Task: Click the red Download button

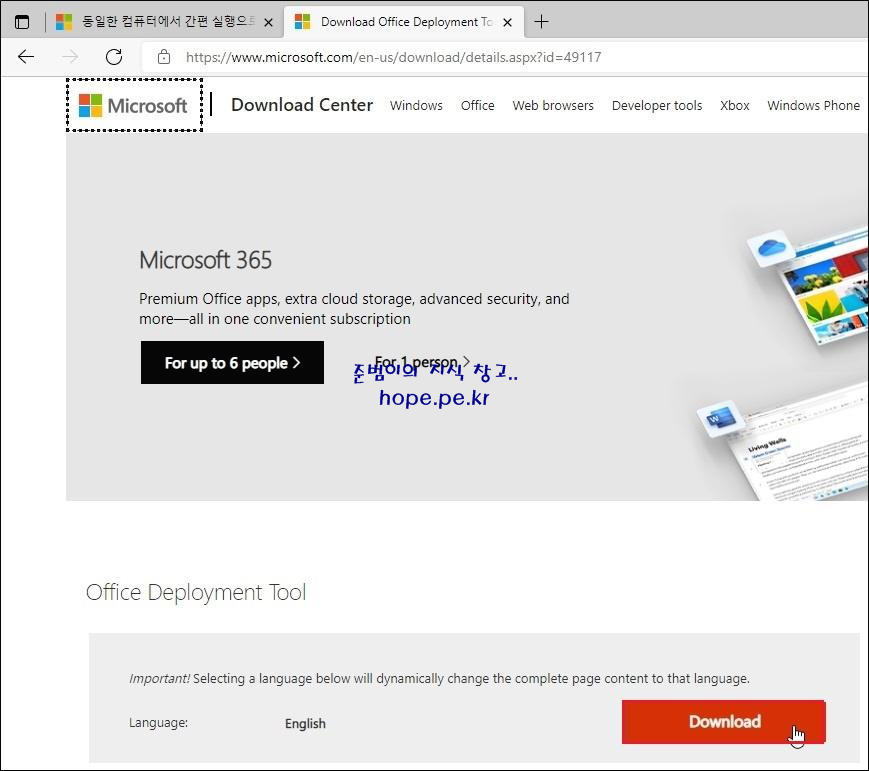Action: click(723, 722)
